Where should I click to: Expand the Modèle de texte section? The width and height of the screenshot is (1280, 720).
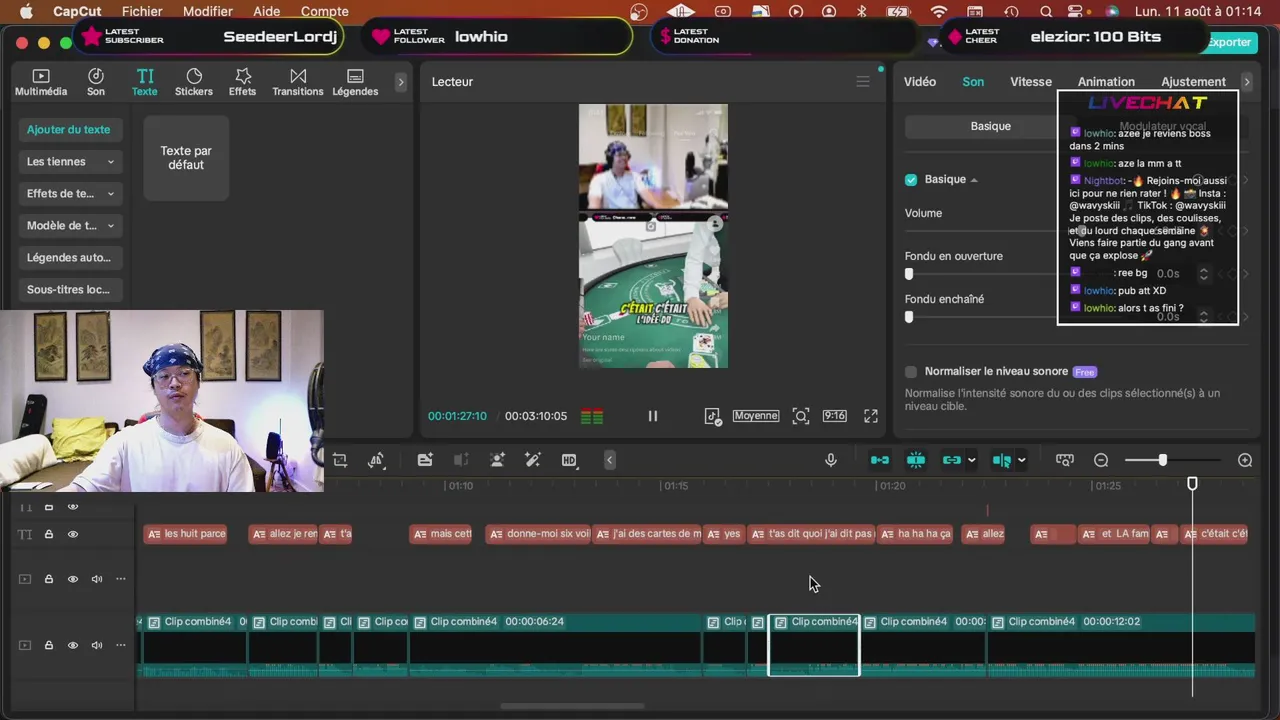pos(69,226)
